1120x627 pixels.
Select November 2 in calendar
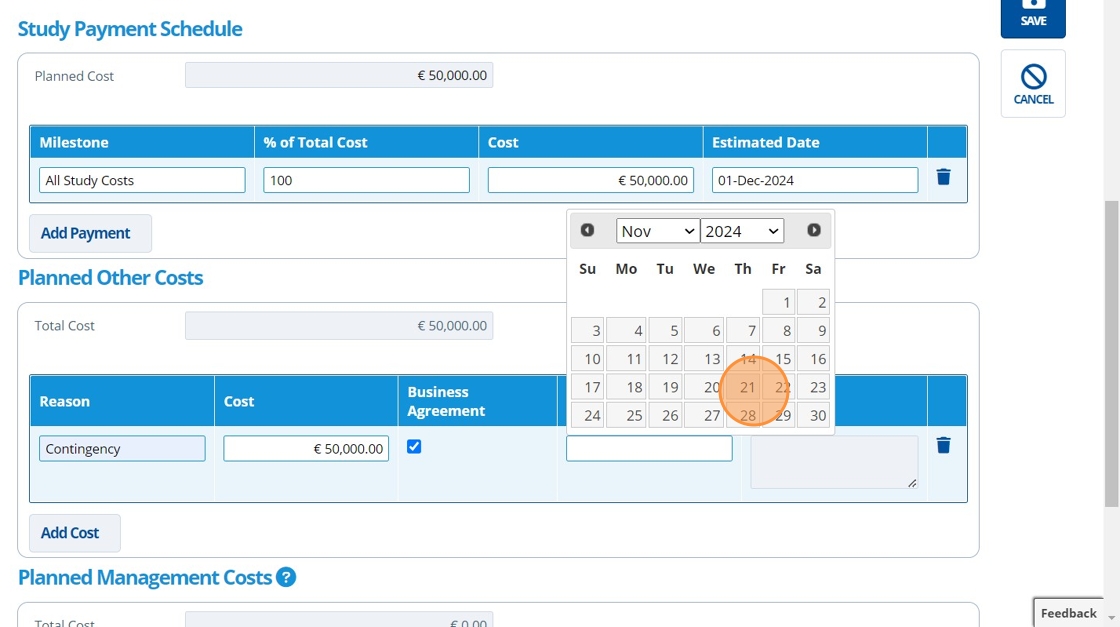click(x=814, y=302)
